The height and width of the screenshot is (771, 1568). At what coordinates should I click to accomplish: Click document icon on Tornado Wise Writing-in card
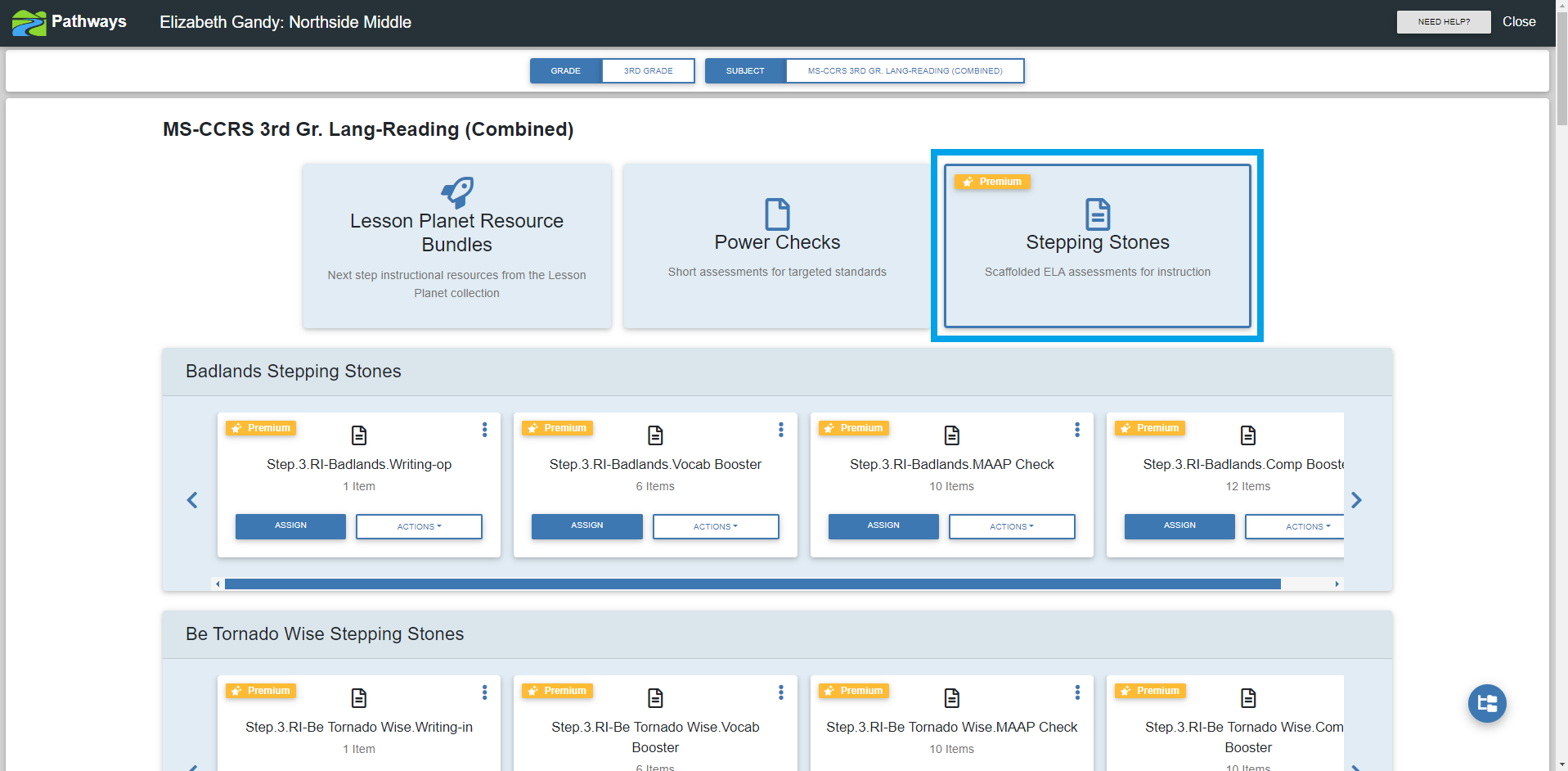[x=359, y=697]
